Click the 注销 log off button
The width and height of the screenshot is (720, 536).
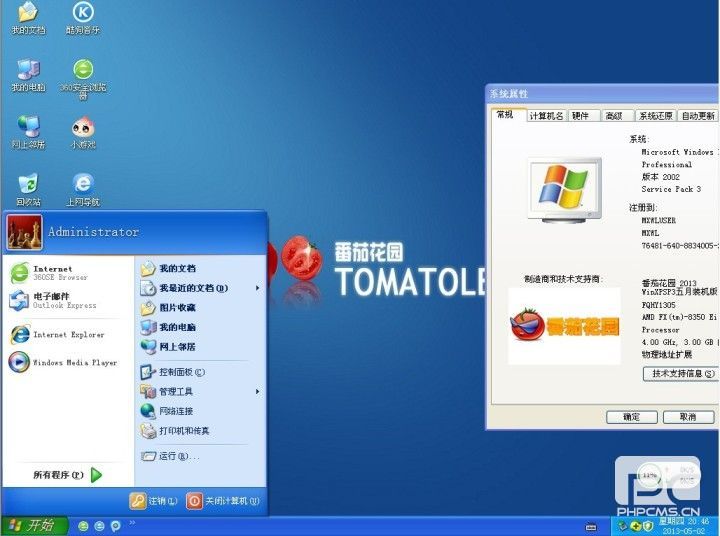[x=154, y=501]
